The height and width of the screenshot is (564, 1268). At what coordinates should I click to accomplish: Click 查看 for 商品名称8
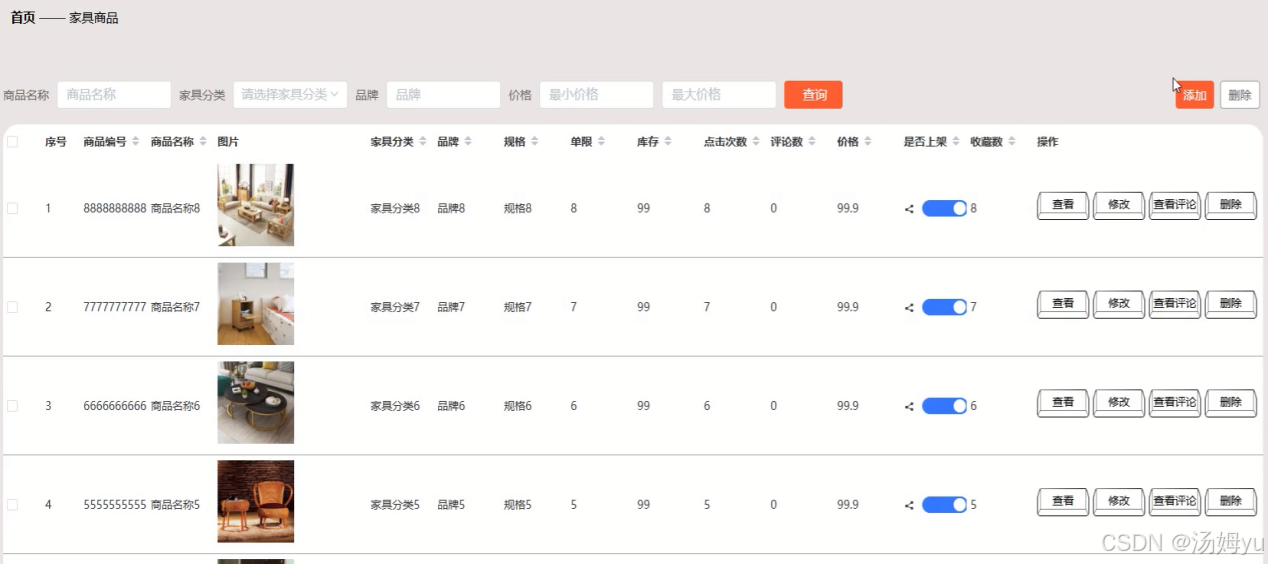click(x=1063, y=206)
